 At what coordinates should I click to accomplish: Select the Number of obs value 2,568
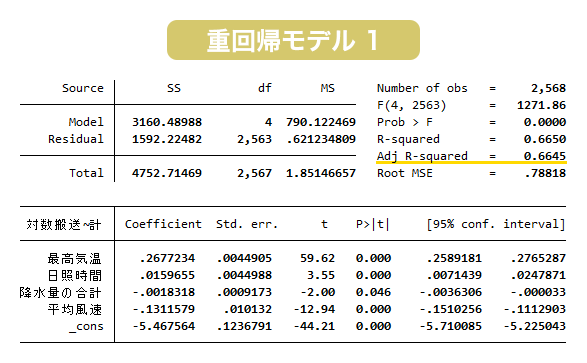(548, 88)
